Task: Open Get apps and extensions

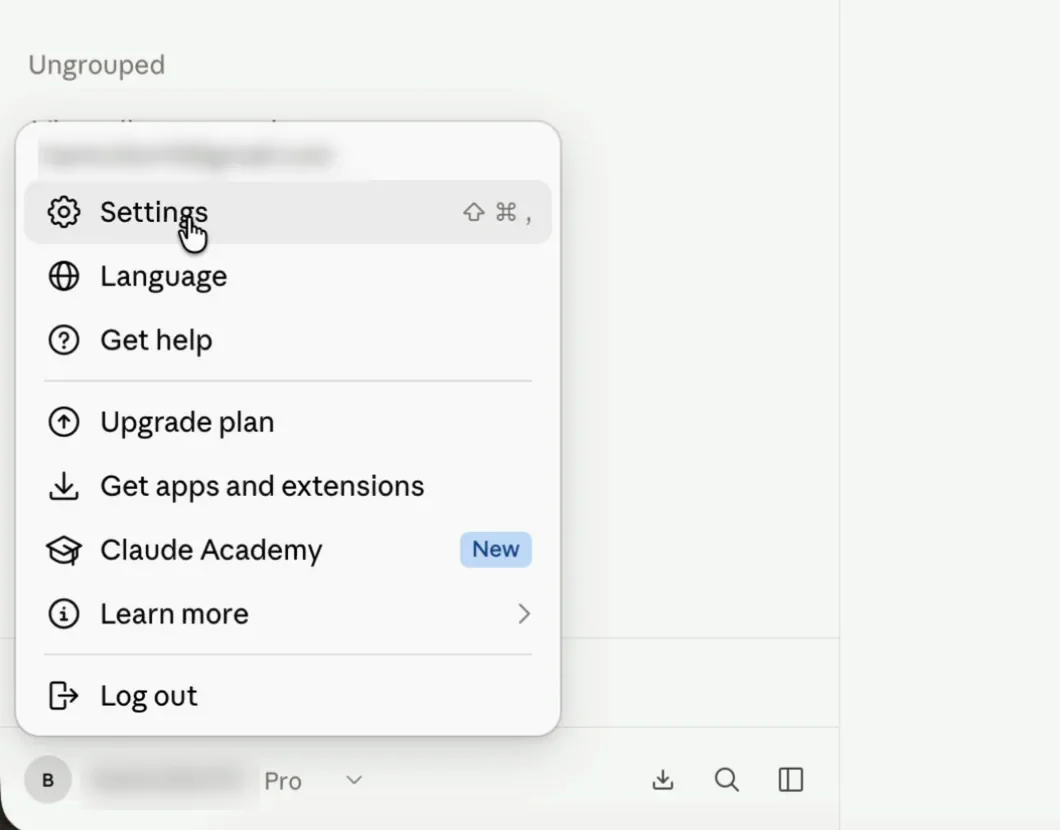Action: click(288, 486)
